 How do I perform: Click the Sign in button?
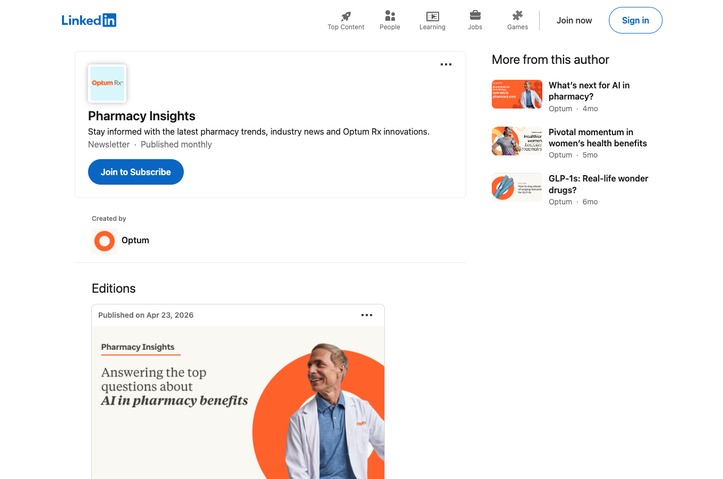(635, 20)
